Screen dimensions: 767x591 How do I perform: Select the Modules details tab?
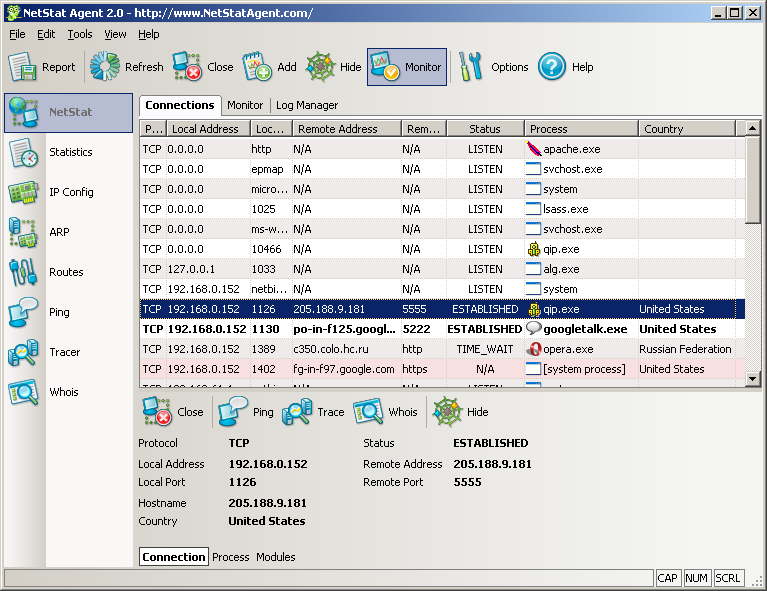click(275, 557)
